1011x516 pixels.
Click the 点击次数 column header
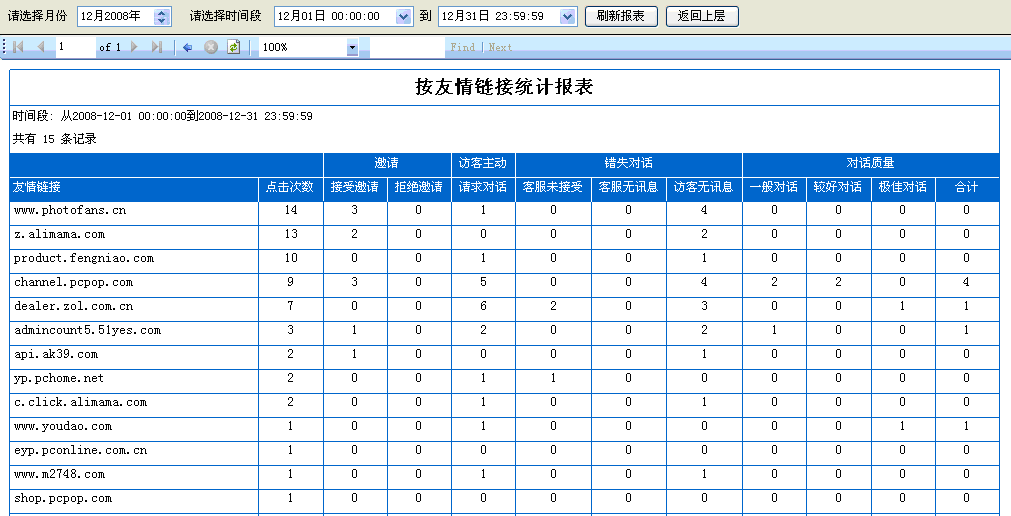pos(290,187)
